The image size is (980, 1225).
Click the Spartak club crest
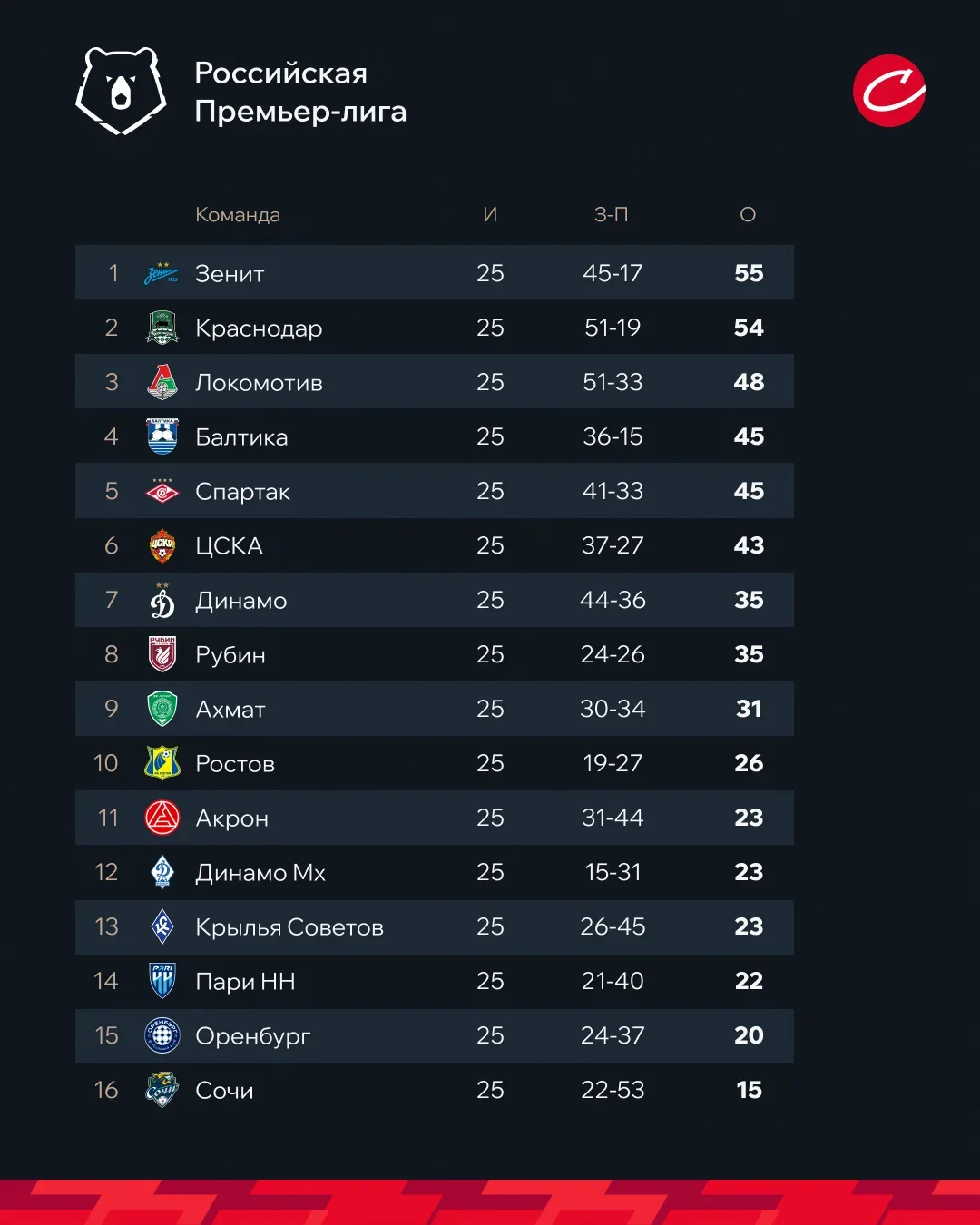162,491
